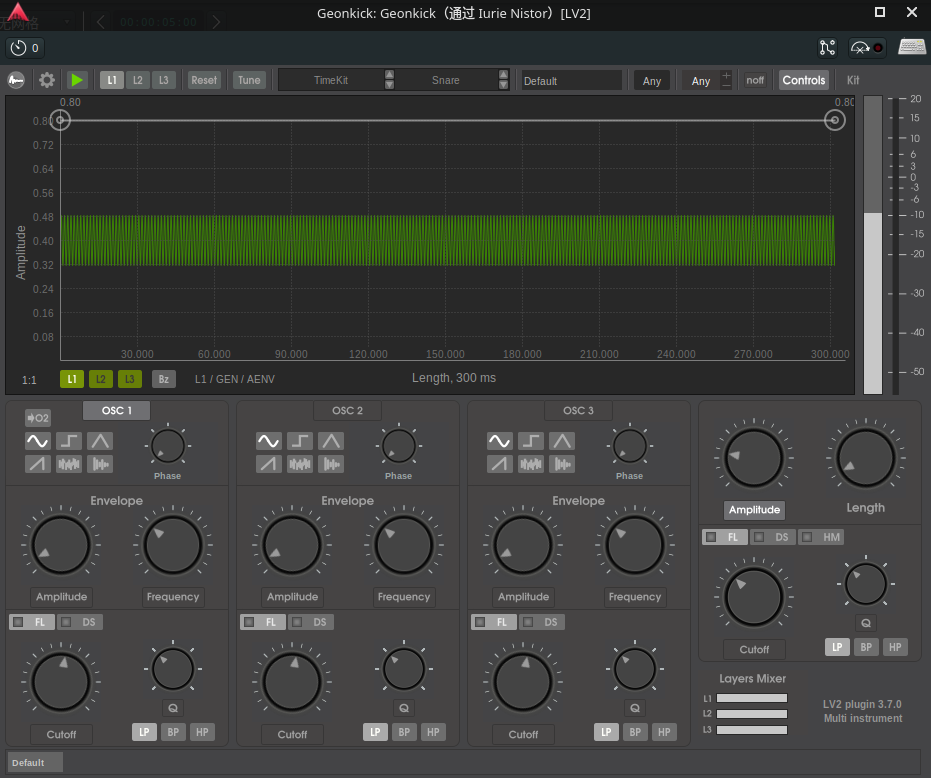This screenshot has width=931, height=778.
Task: Click Tune button
Action: pos(249,80)
